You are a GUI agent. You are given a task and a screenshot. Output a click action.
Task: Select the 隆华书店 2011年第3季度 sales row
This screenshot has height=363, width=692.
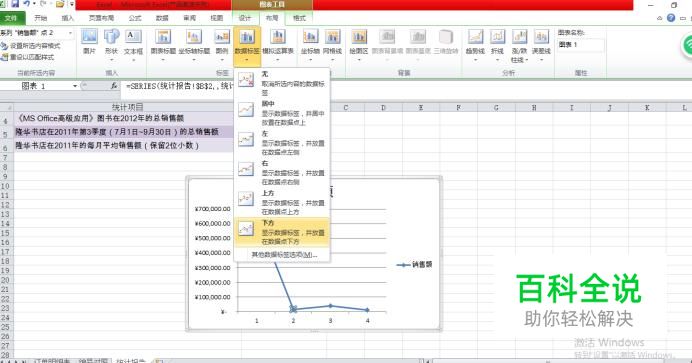[124, 132]
